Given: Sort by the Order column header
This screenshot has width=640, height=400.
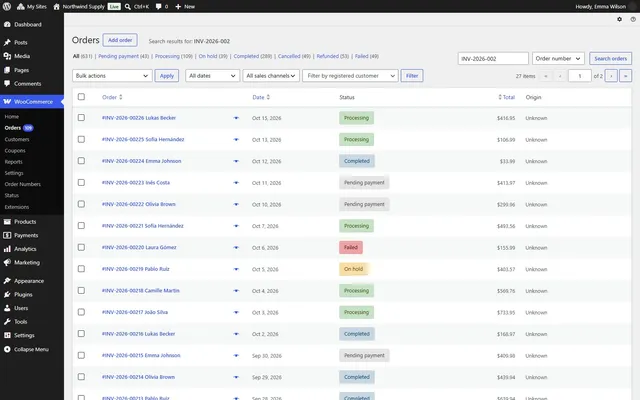Looking at the screenshot, I should click(x=112, y=97).
